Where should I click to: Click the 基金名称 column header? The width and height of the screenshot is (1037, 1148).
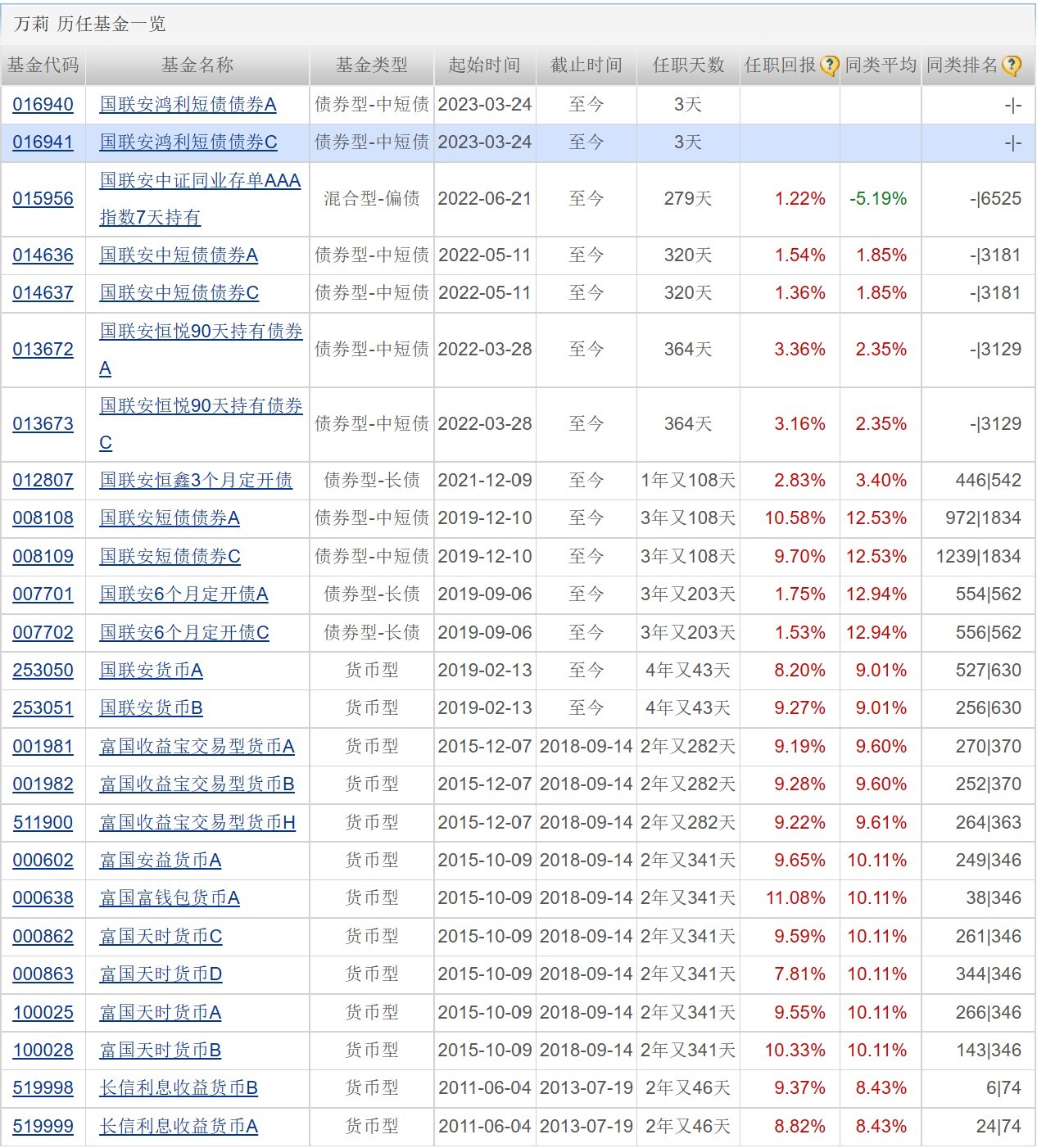tap(197, 66)
